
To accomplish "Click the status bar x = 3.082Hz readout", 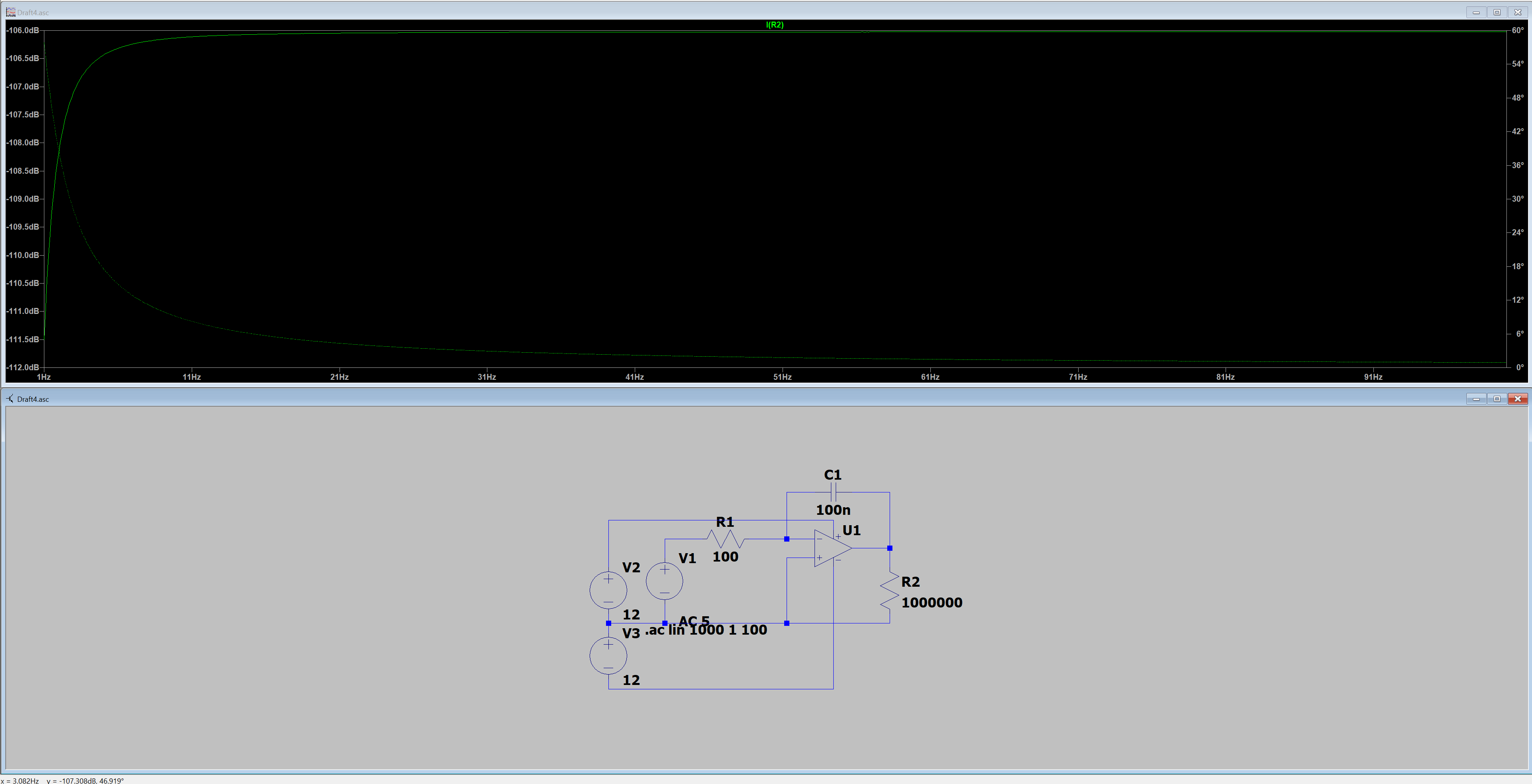I will 20,780.
